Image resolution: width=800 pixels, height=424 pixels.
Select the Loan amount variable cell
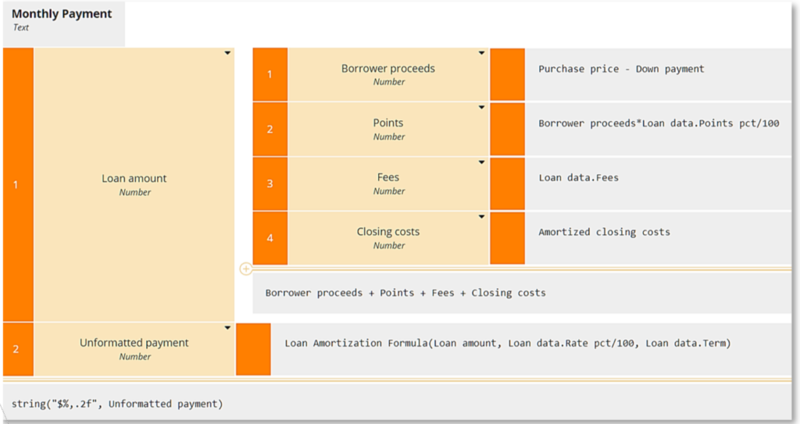(x=134, y=184)
